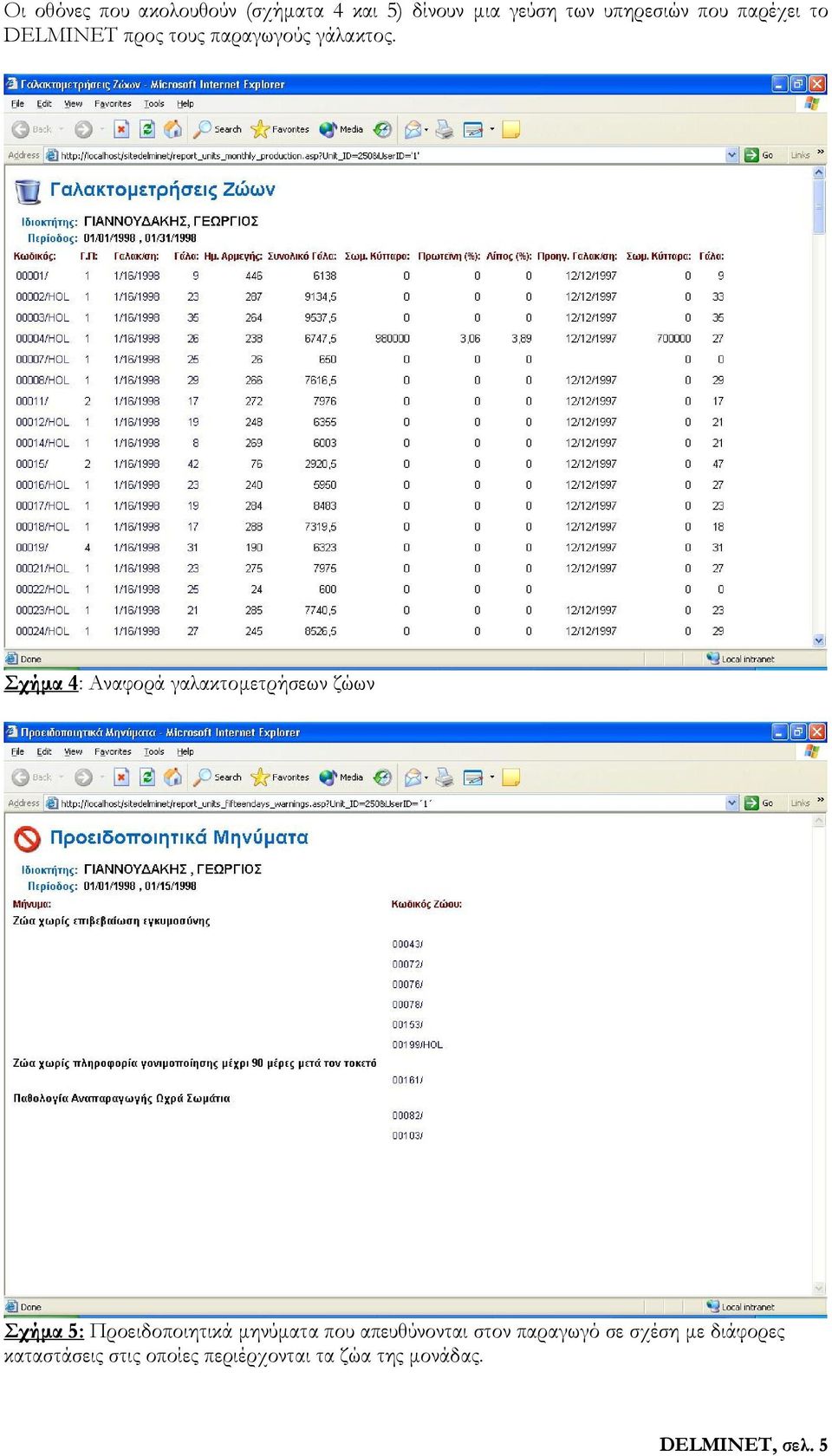Open Back history arrow in Γαλακτομετρήσεις Ζώων window
The width and height of the screenshot is (832, 1456).
click(x=61, y=129)
